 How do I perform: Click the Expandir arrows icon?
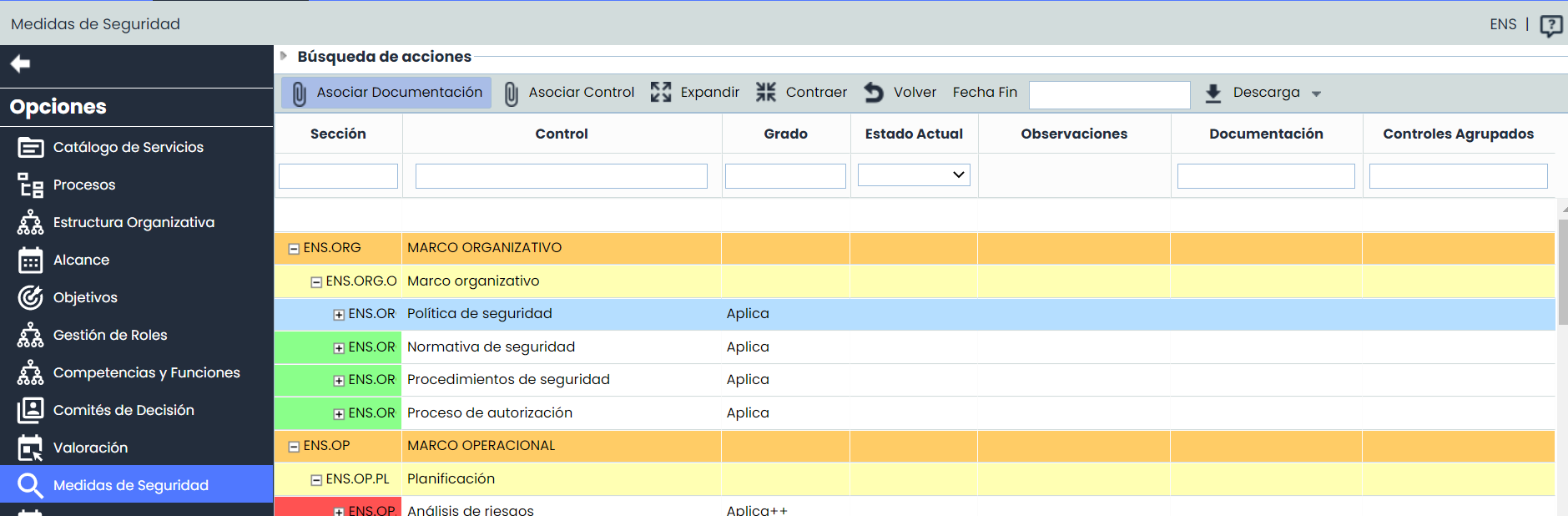(661, 93)
